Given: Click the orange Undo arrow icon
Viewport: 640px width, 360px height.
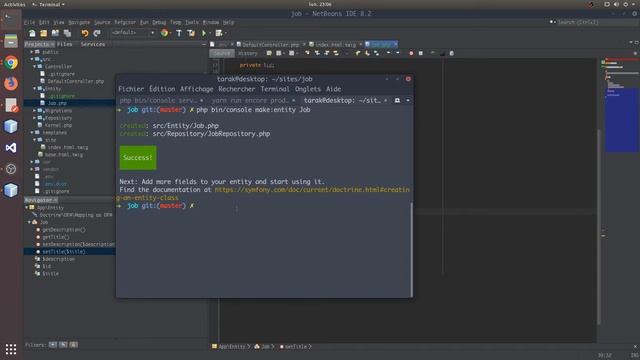Looking at the screenshot, I should coord(84,33).
